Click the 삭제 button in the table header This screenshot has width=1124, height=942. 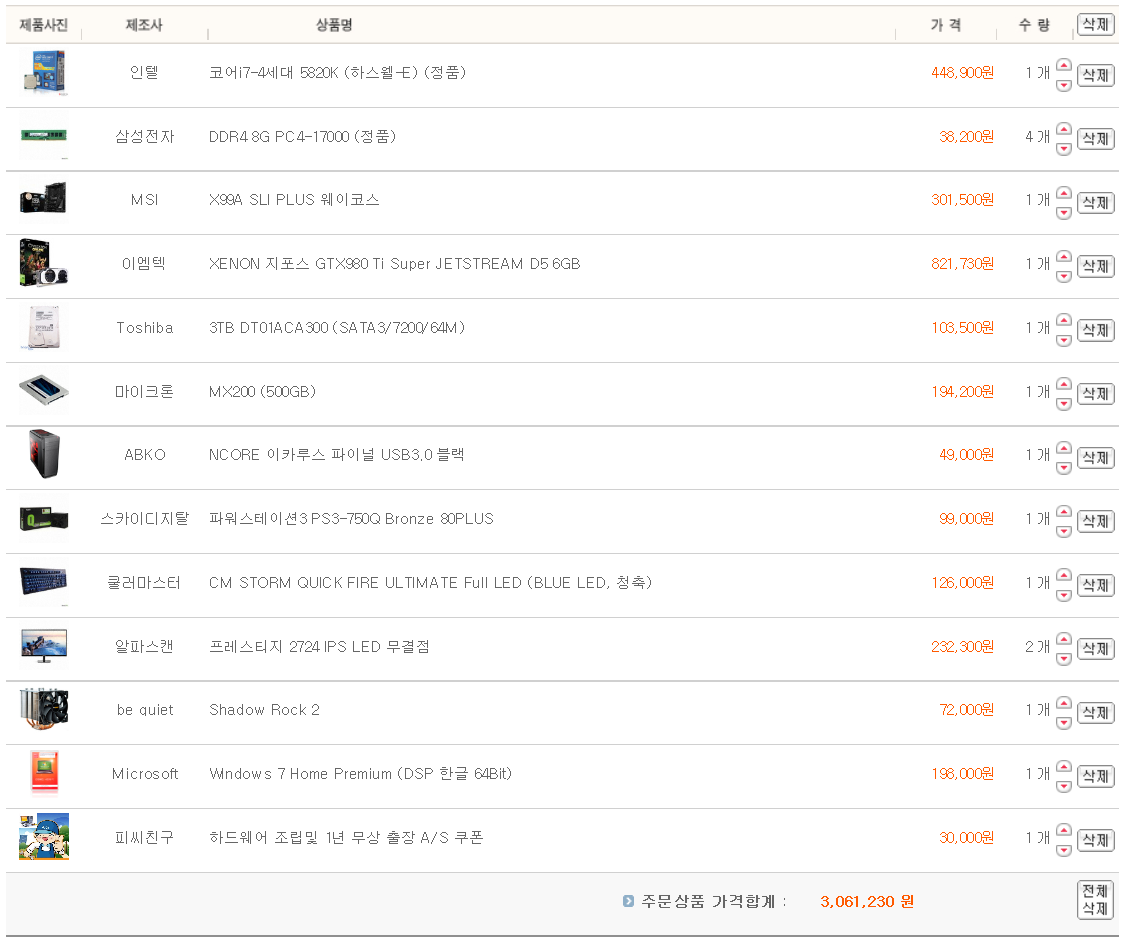click(x=1095, y=24)
